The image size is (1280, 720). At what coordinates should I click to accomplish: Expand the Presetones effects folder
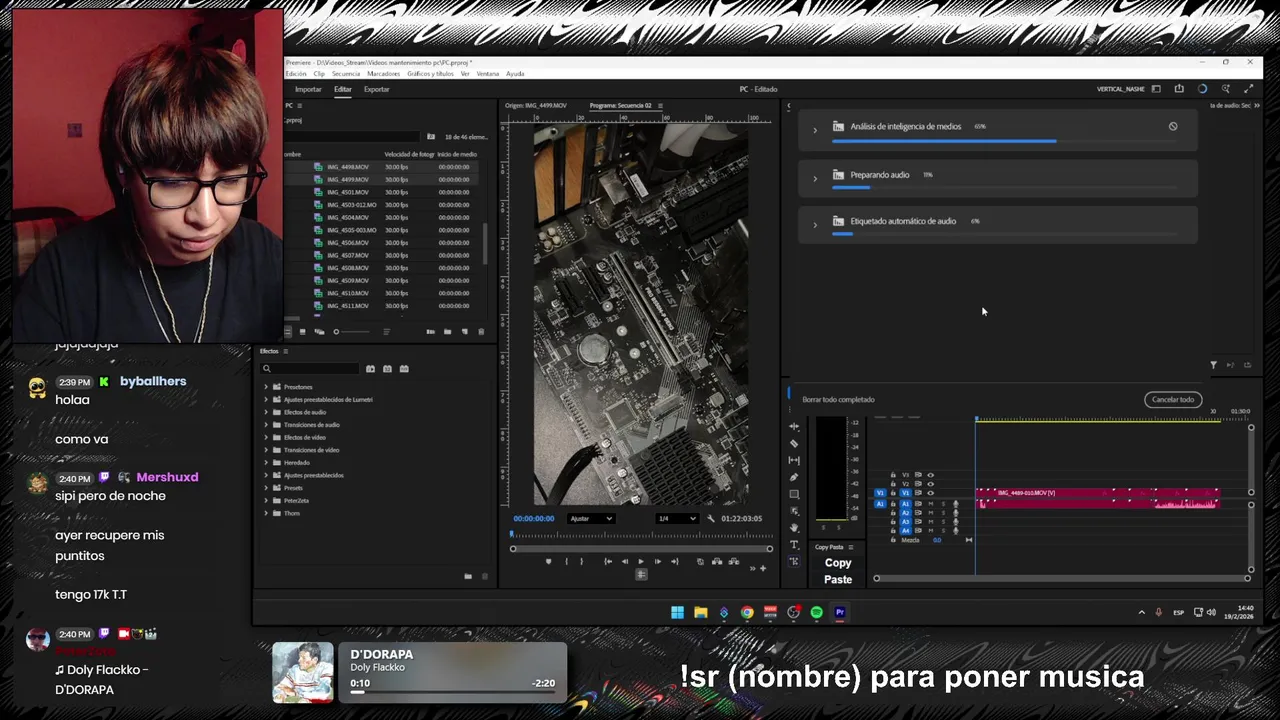click(266, 387)
